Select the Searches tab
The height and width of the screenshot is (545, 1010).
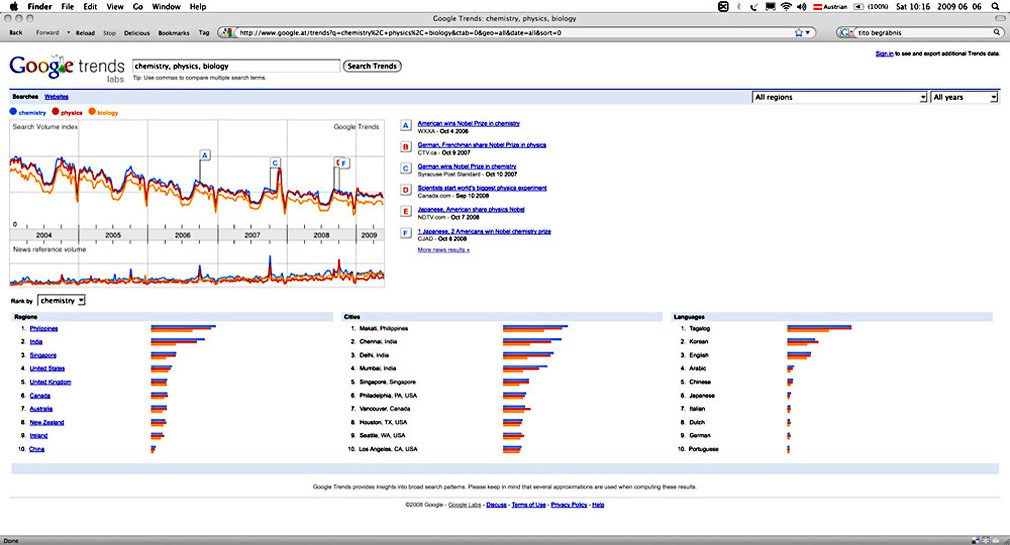tap(25, 97)
